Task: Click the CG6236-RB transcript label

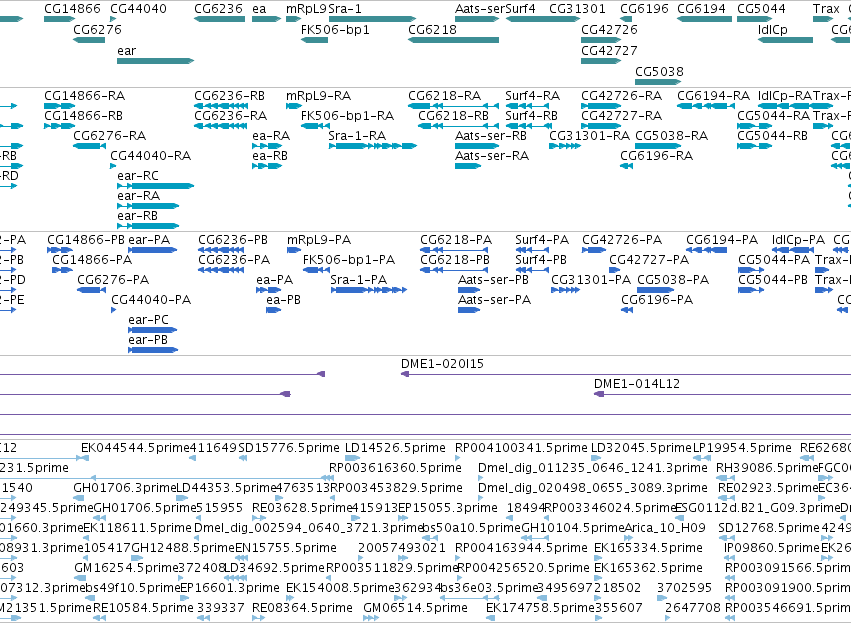Action: coord(230,96)
